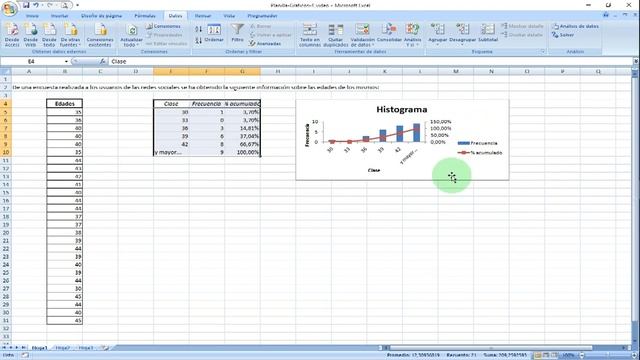
Task: Click the Frecuencia legend entry in chart
Action: [x=478, y=143]
